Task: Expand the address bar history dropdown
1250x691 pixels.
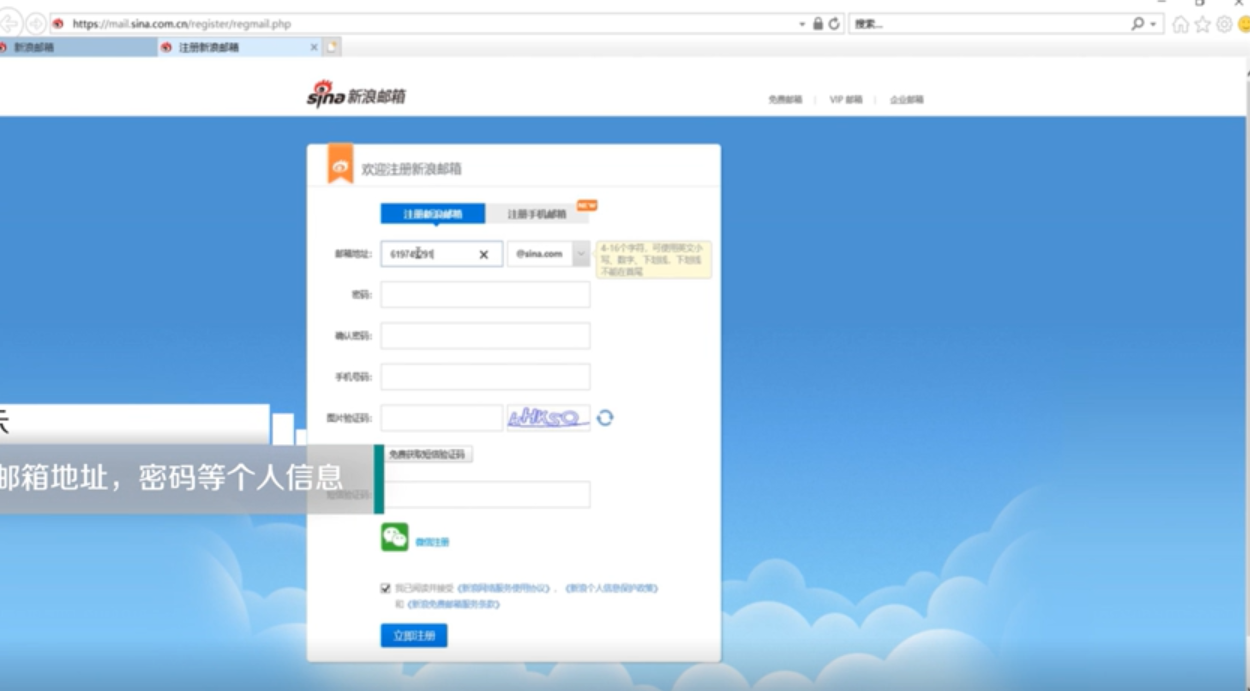Action: (802, 24)
